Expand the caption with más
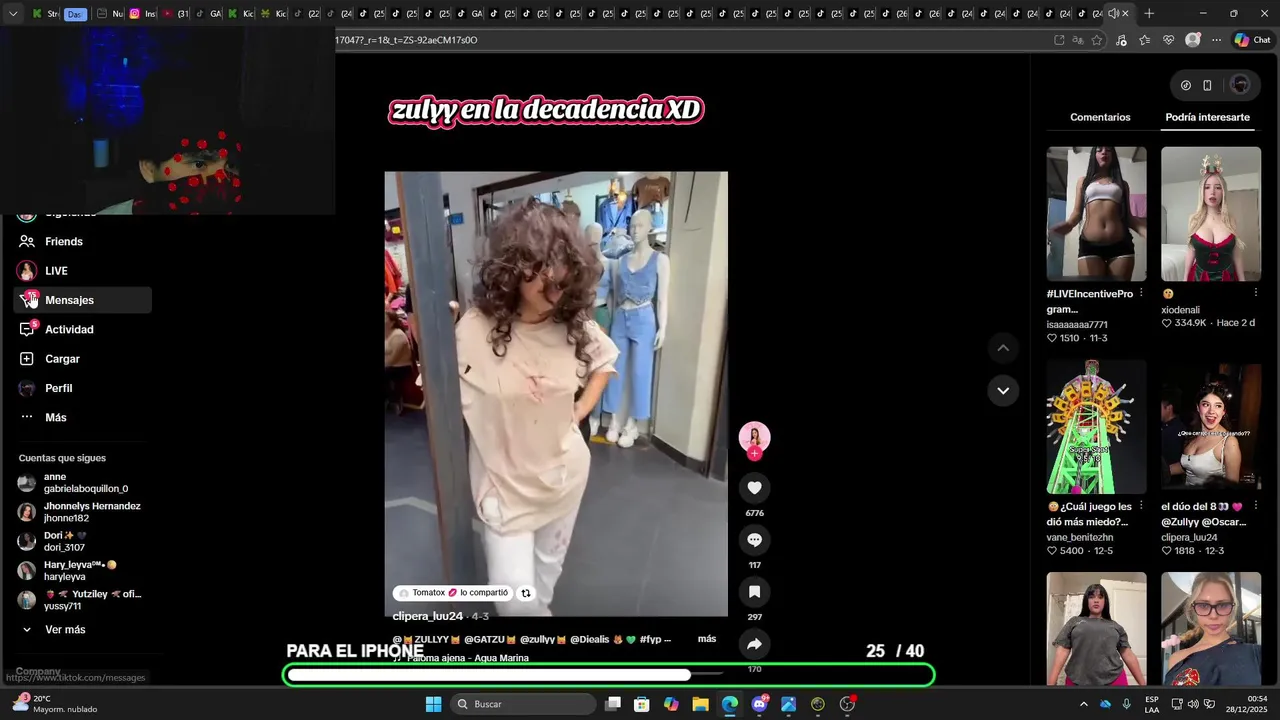Viewport: 1280px width, 720px height. click(x=707, y=639)
